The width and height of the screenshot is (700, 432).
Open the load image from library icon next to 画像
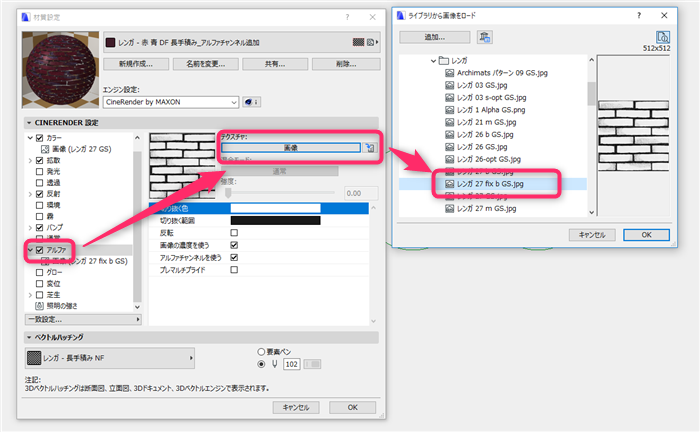[370, 148]
